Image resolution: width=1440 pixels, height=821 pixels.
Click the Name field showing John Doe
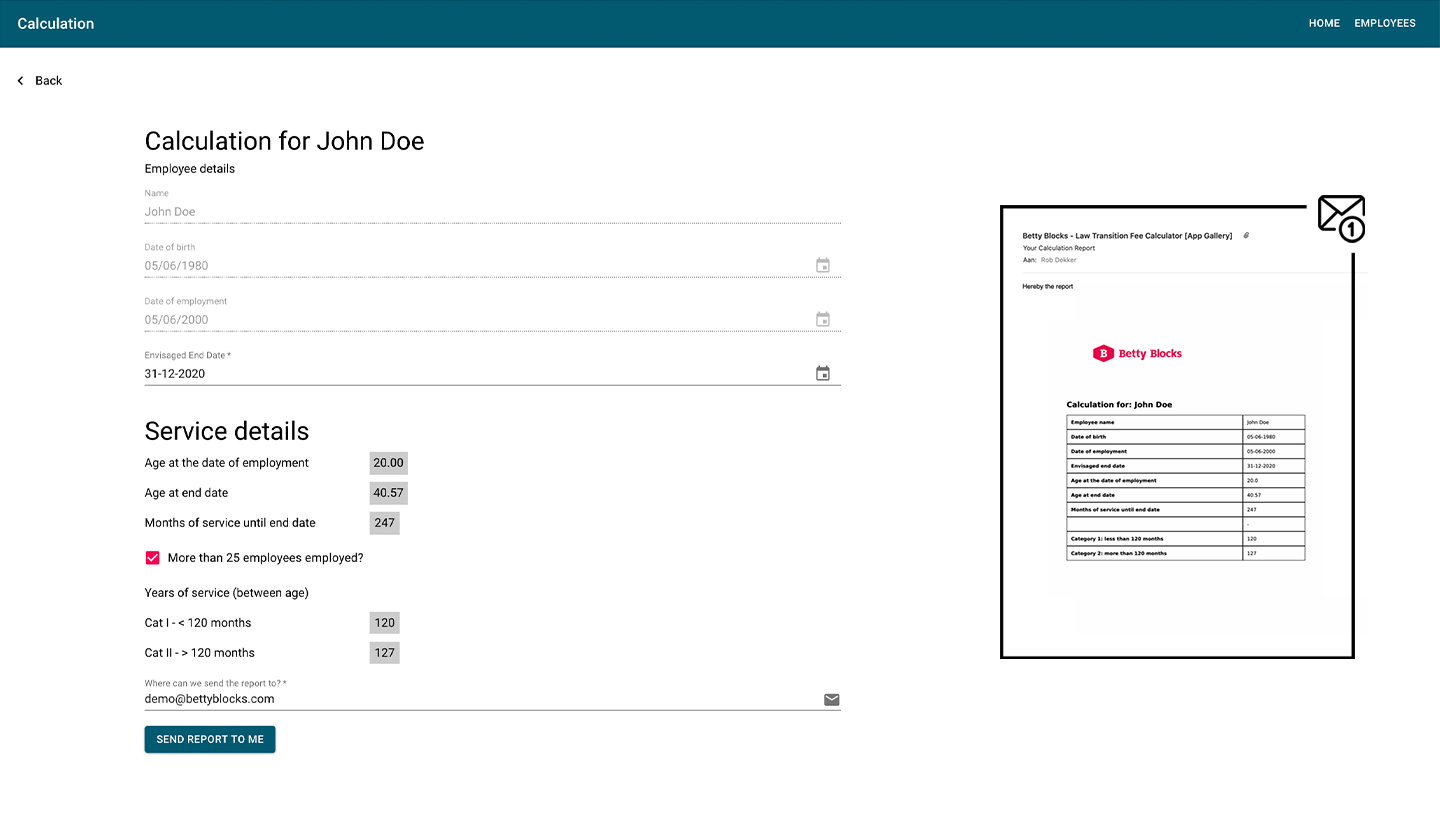(470, 212)
